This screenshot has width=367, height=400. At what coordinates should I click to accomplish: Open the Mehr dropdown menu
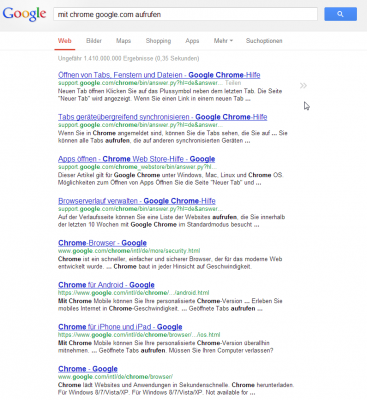(x=223, y=41)
